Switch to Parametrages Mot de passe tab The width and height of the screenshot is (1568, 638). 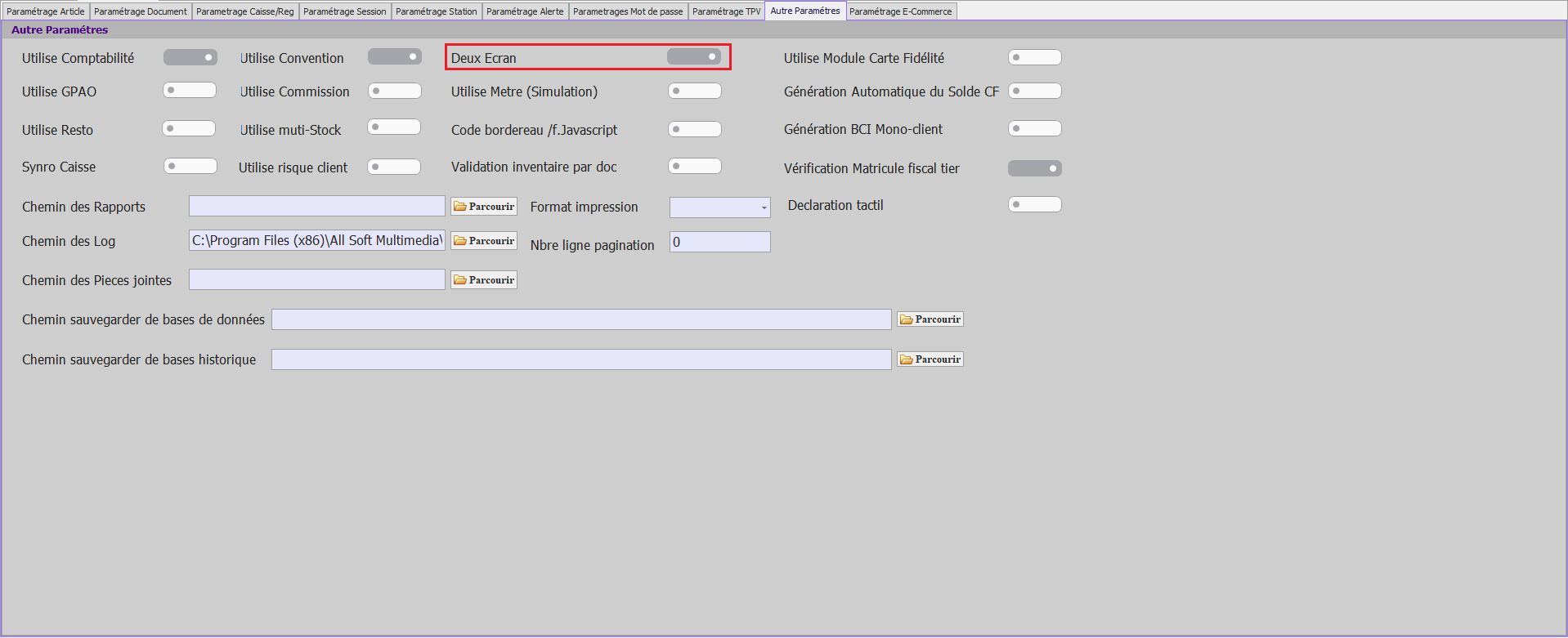pyautogui.click(x=628, y=11)
